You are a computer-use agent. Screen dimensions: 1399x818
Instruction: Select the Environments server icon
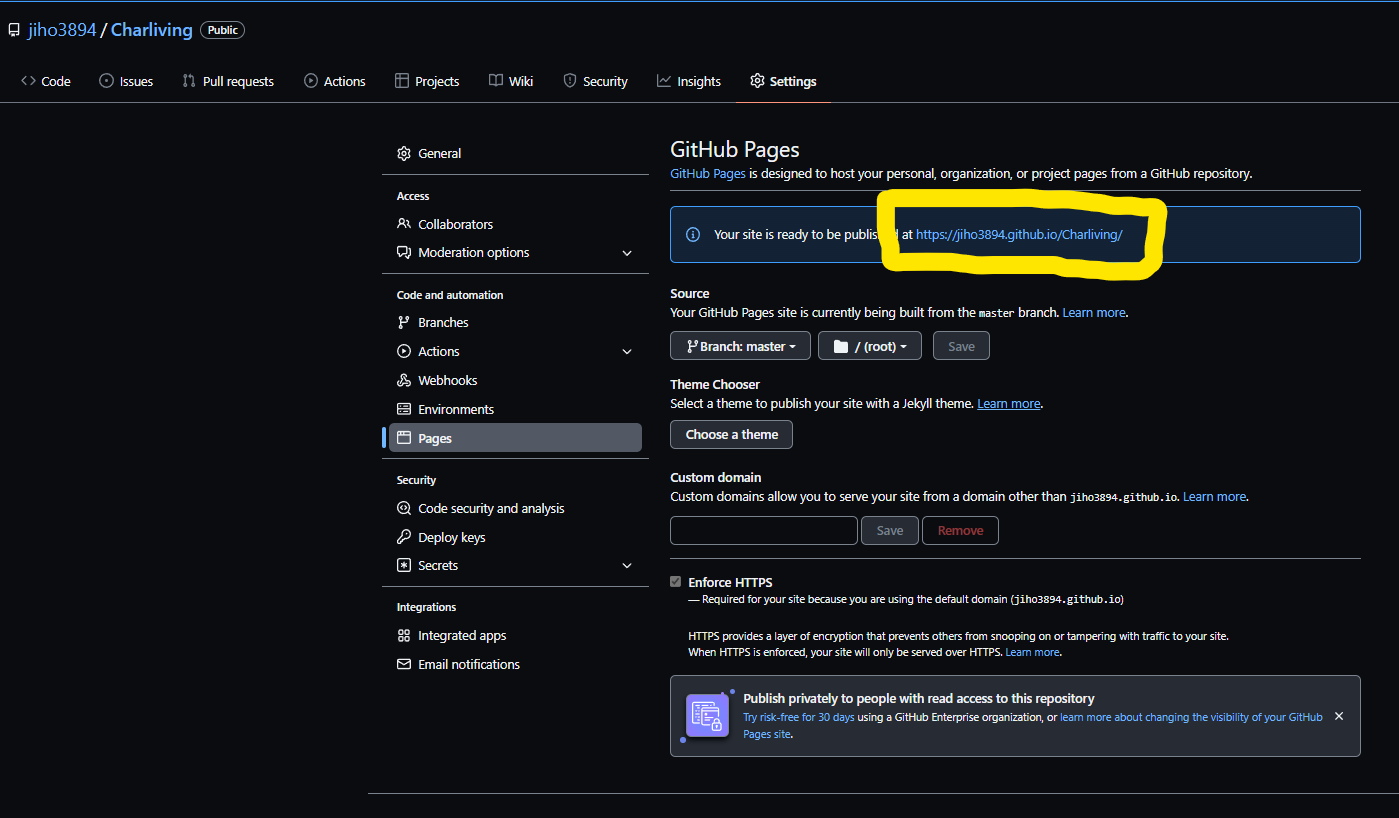point(404,409)
